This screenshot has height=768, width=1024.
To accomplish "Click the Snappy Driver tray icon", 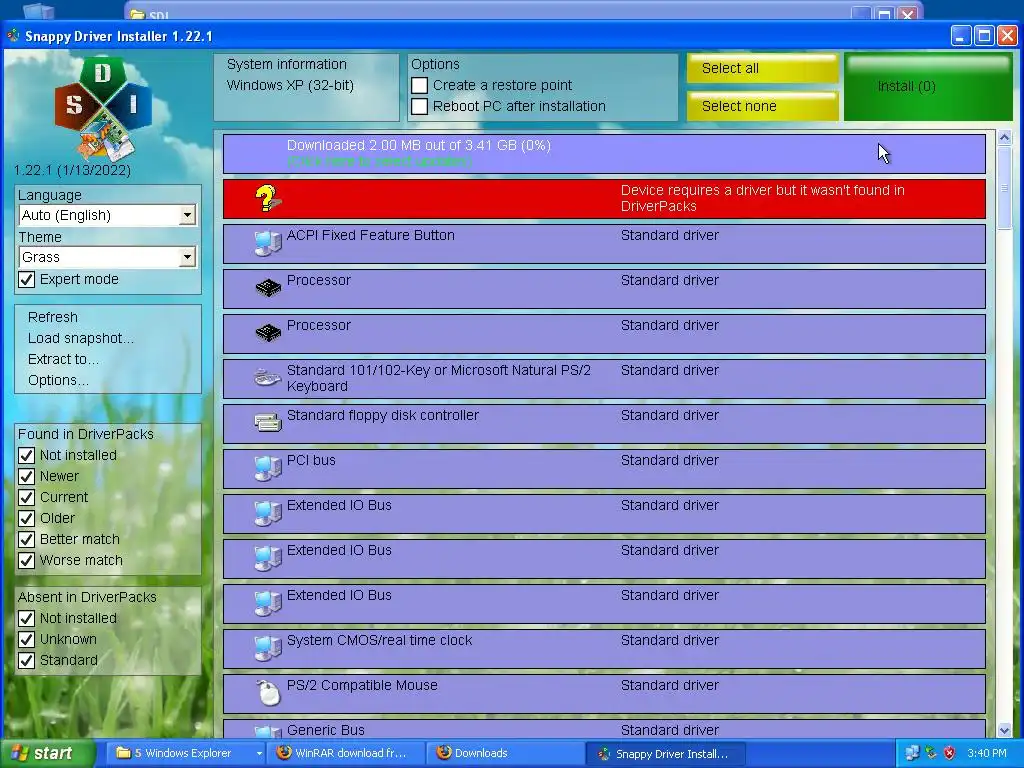I will pos(931,754).
